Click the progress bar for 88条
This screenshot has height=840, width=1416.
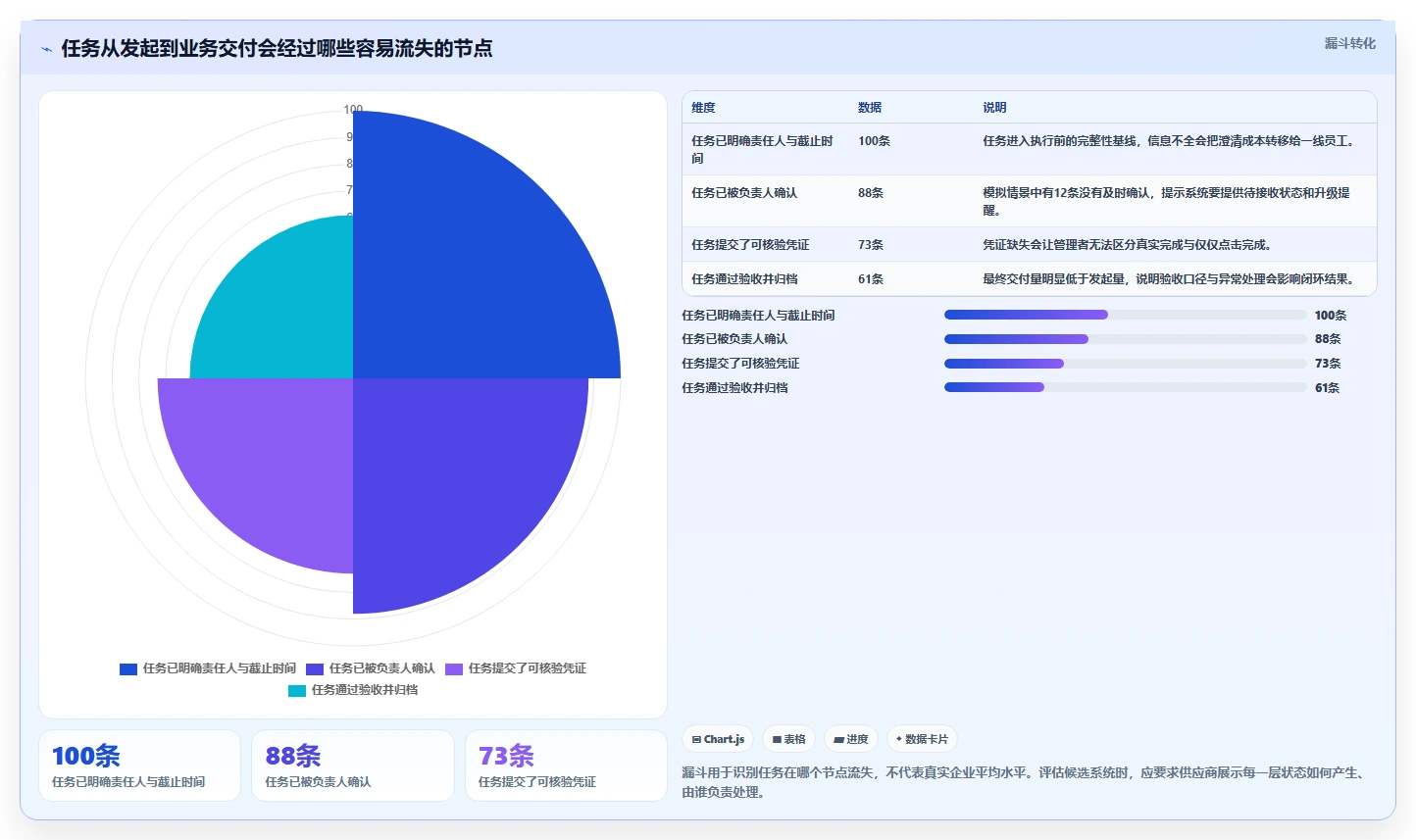click(x=1125, y=339)
